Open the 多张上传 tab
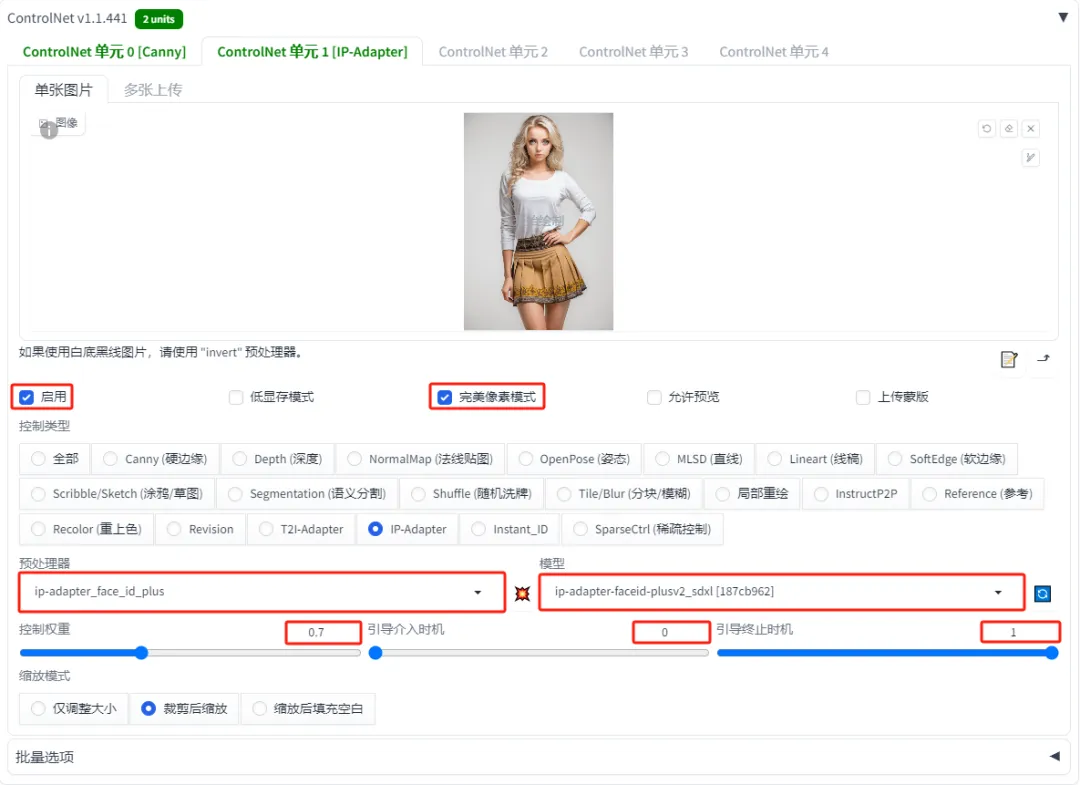 (153, 90)
